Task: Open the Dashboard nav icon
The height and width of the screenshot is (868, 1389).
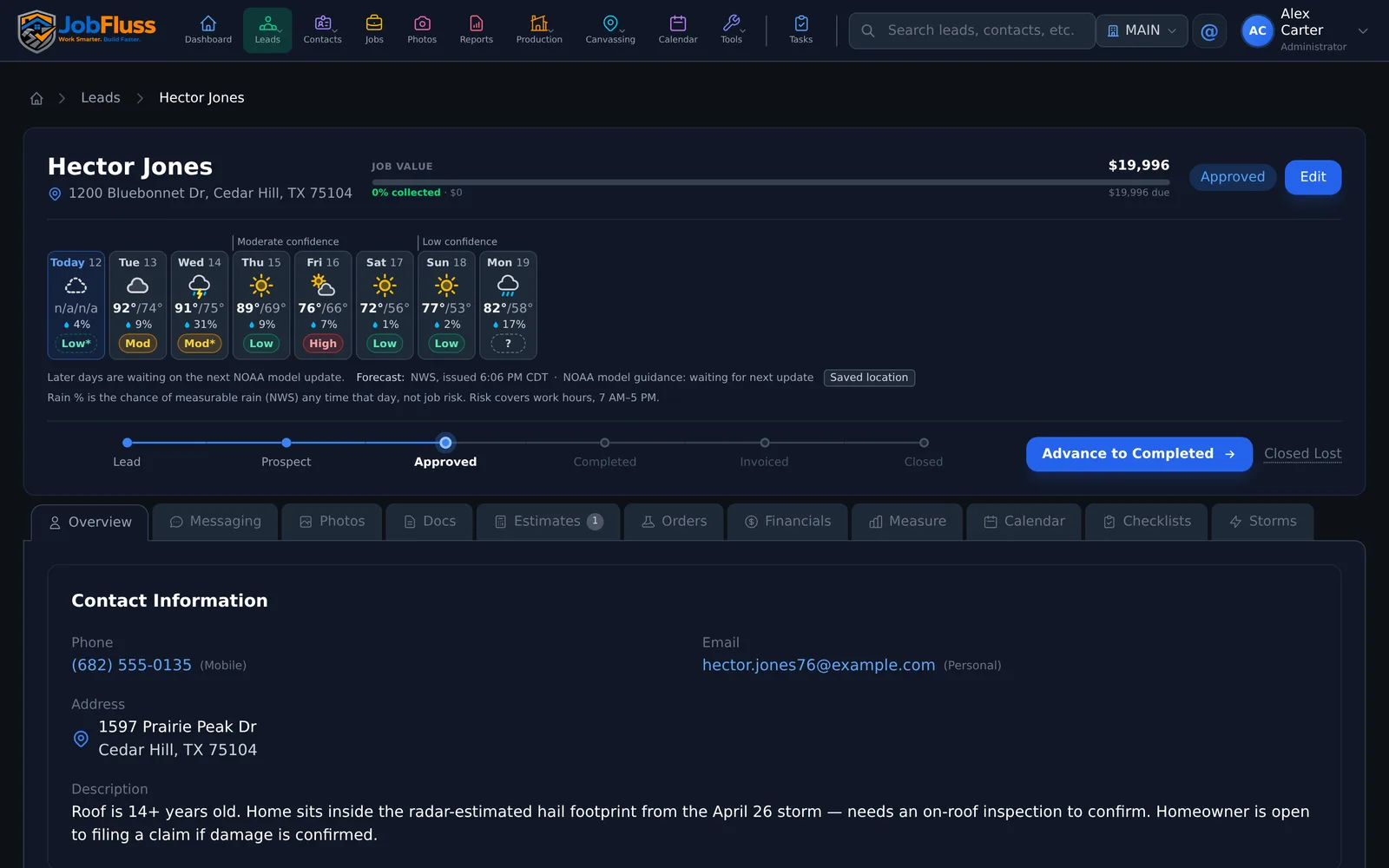Action: (x=208, y=30)
